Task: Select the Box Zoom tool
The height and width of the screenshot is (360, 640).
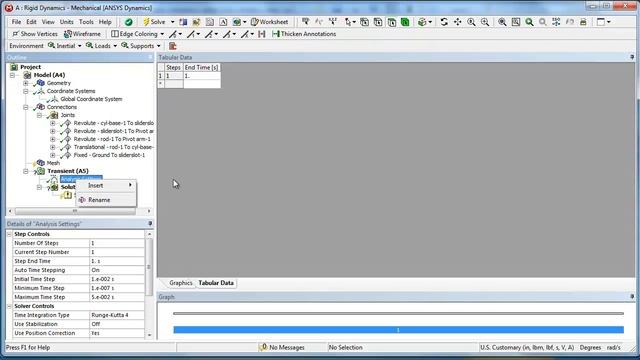Action: [485, 22]
